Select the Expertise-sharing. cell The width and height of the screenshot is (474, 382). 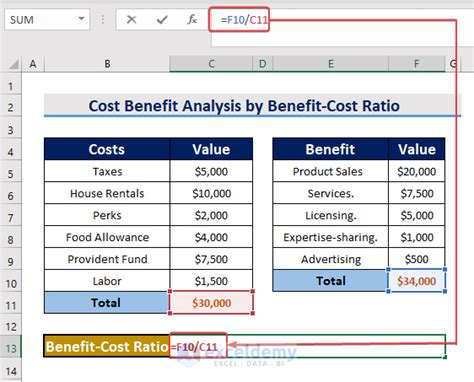pos(330,237)
